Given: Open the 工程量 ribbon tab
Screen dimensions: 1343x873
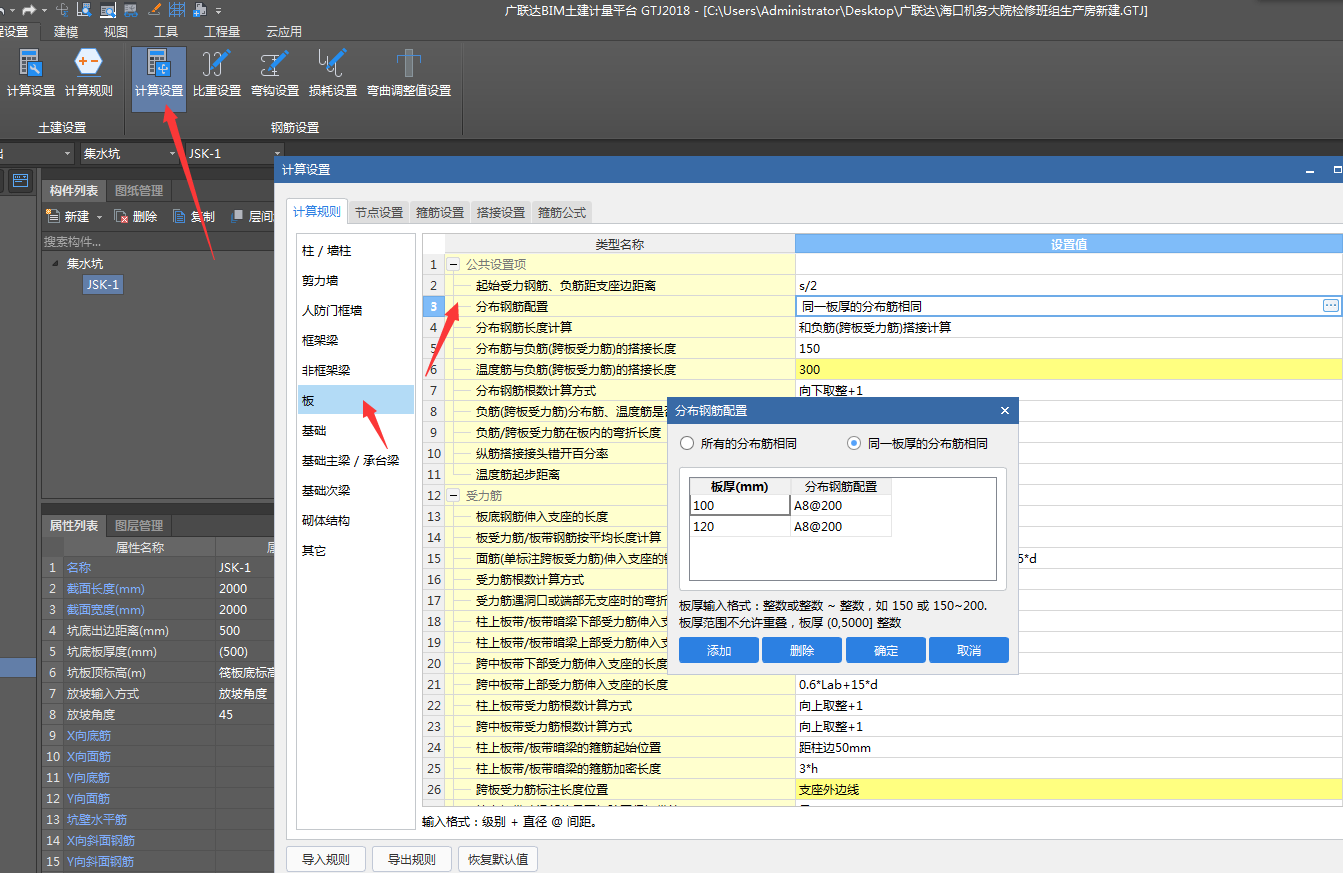Looking at the screenshot, I should click(222, 31).
